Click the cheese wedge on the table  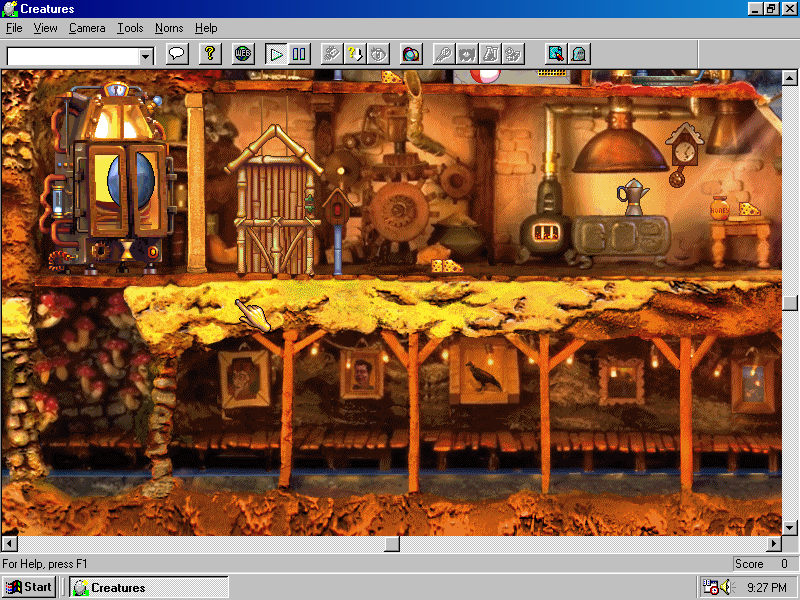click(749, 209)
